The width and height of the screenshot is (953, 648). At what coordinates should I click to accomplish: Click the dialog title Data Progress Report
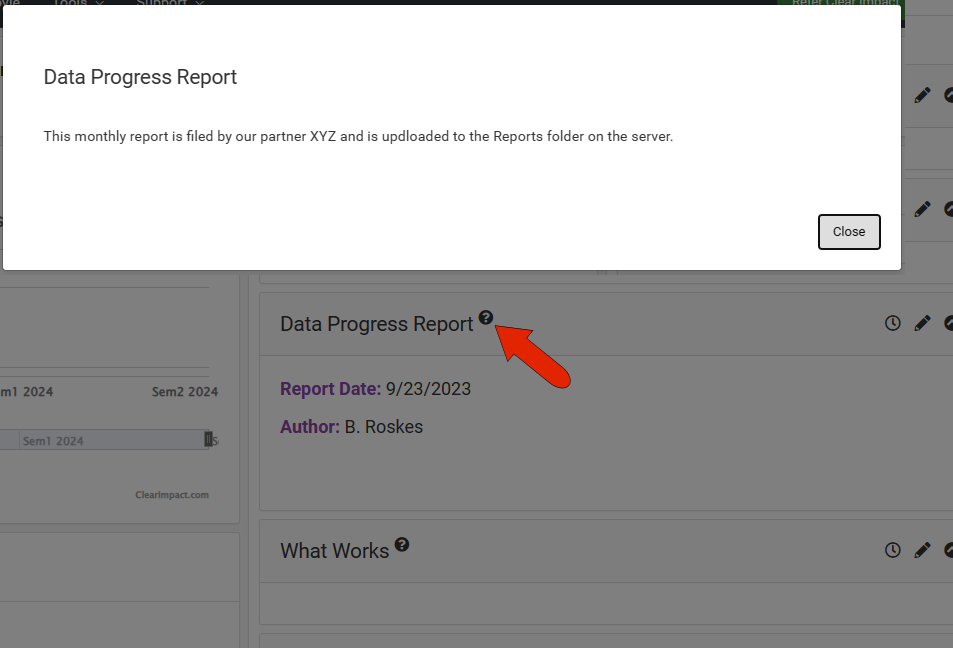pyautogui.click(x=140, y=77)
